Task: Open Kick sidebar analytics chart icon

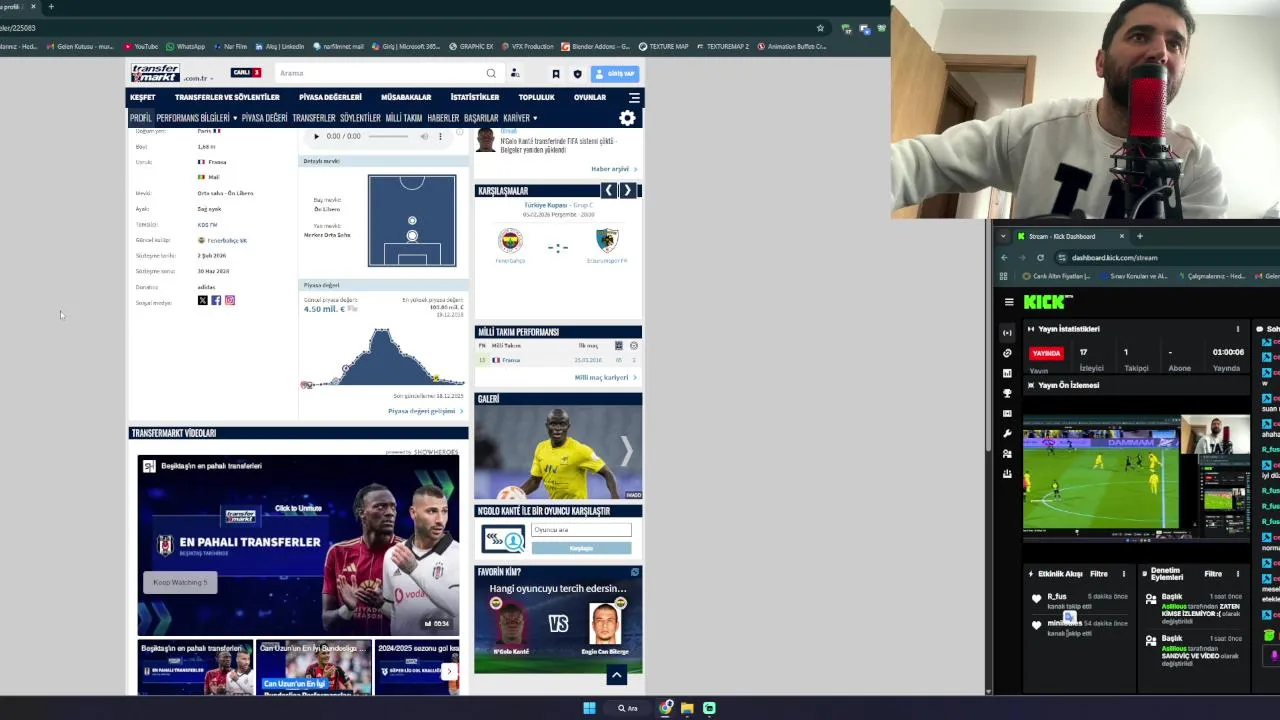Action: click(1007, 373)
